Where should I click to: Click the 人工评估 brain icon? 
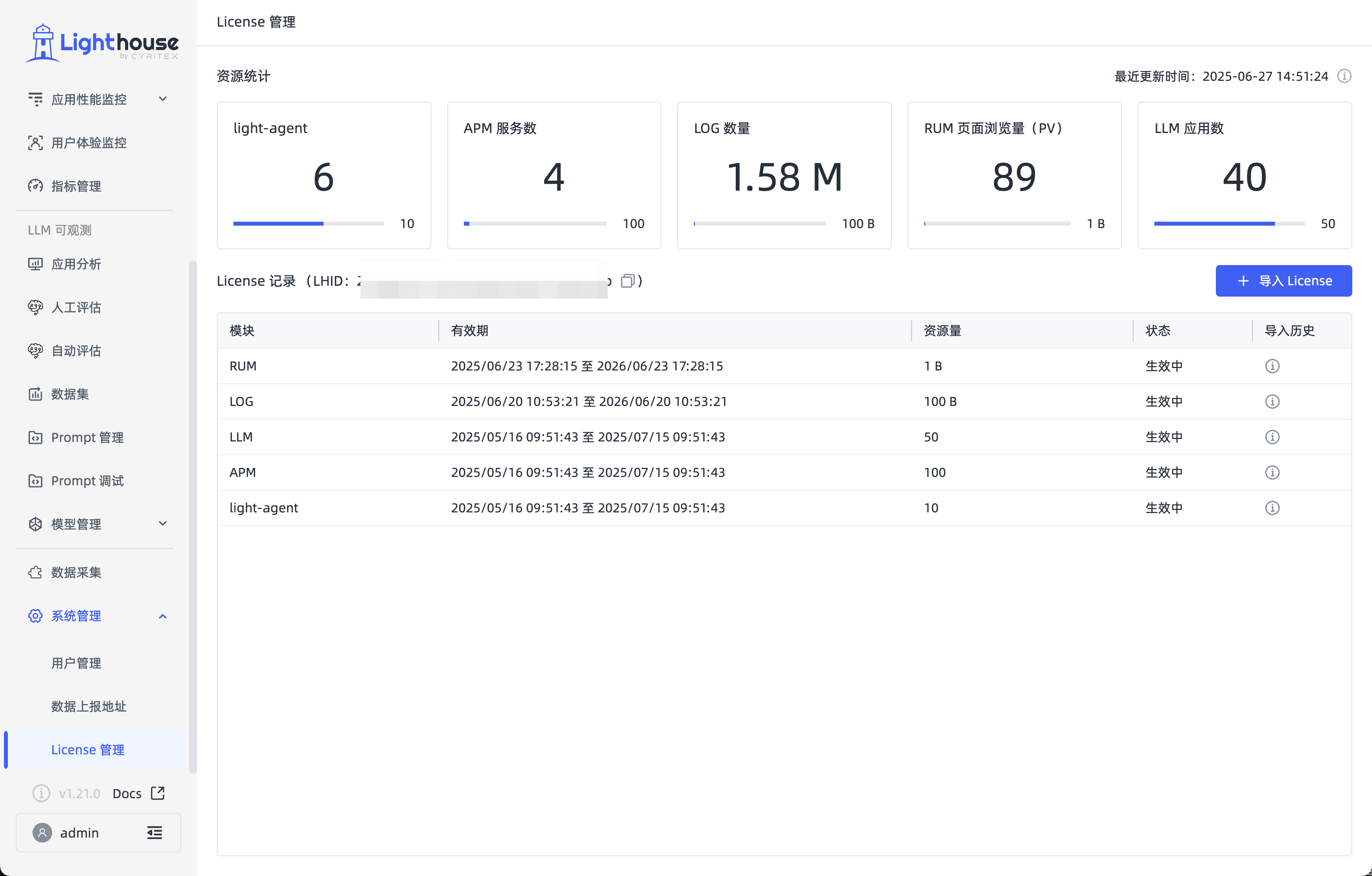point(35,307)
